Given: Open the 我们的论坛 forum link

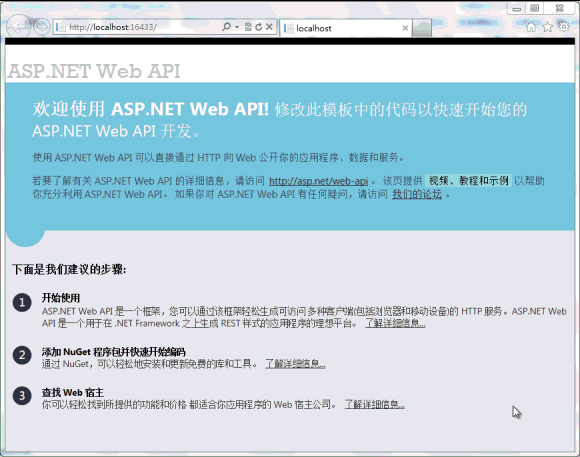Looking at the screenshot, I should point(417,194).
